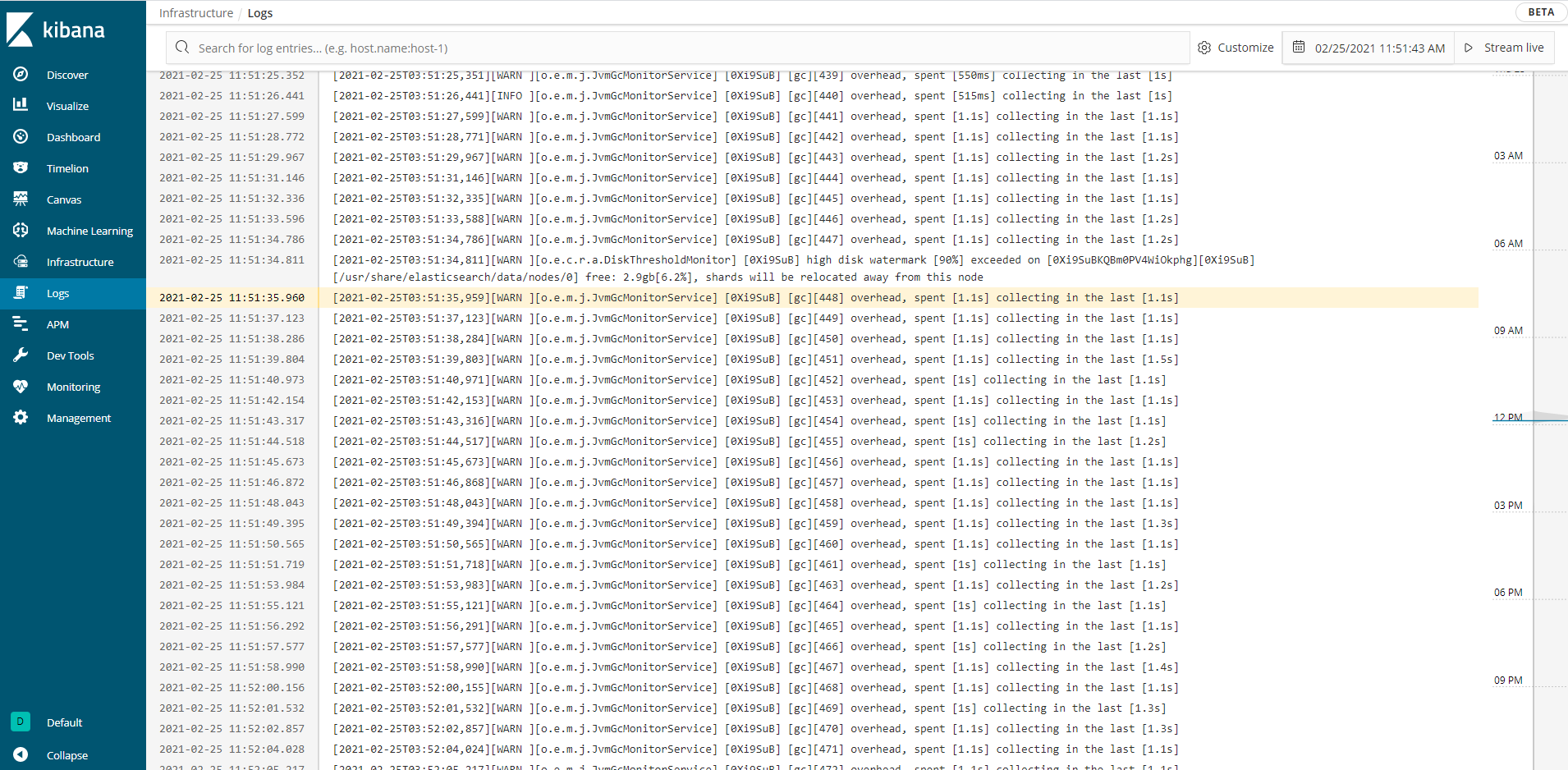
Task: Select log entry timestamp 11:51:31.146
Action: 232,178
